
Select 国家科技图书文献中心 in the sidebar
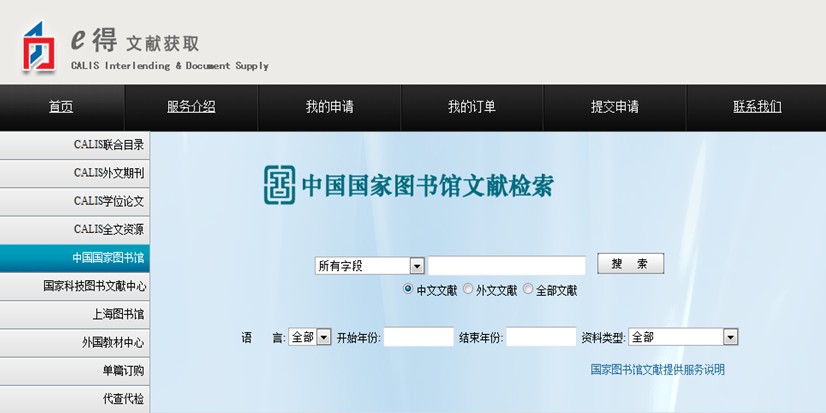74,287
